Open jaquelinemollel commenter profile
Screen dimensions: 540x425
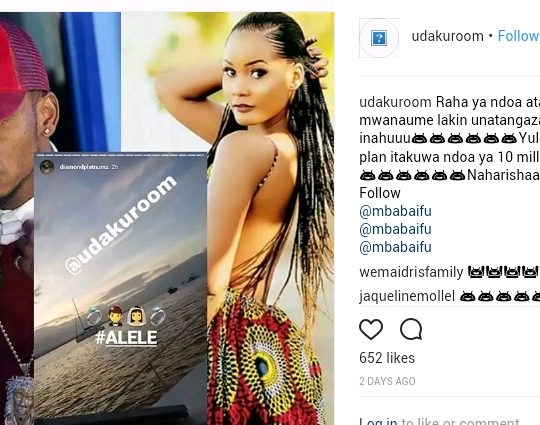click(407, 296)
